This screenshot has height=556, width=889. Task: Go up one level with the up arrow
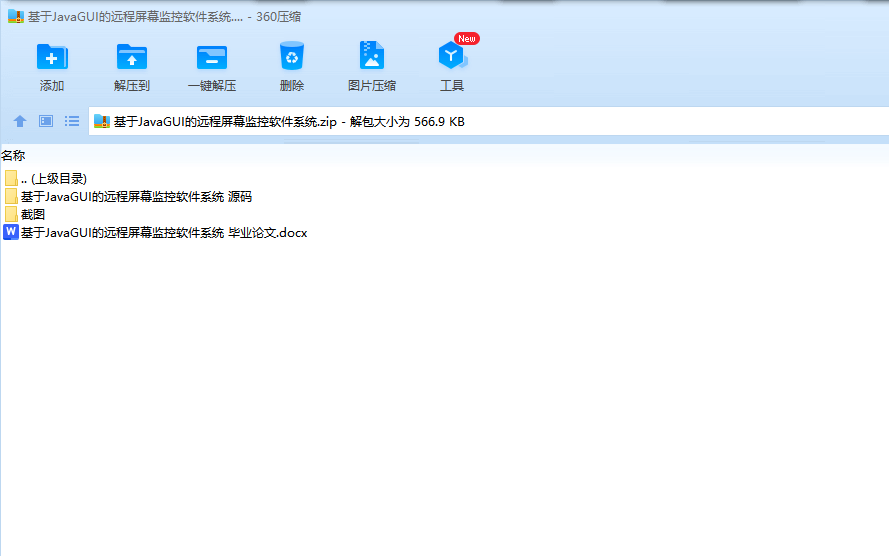click(20, 121)
